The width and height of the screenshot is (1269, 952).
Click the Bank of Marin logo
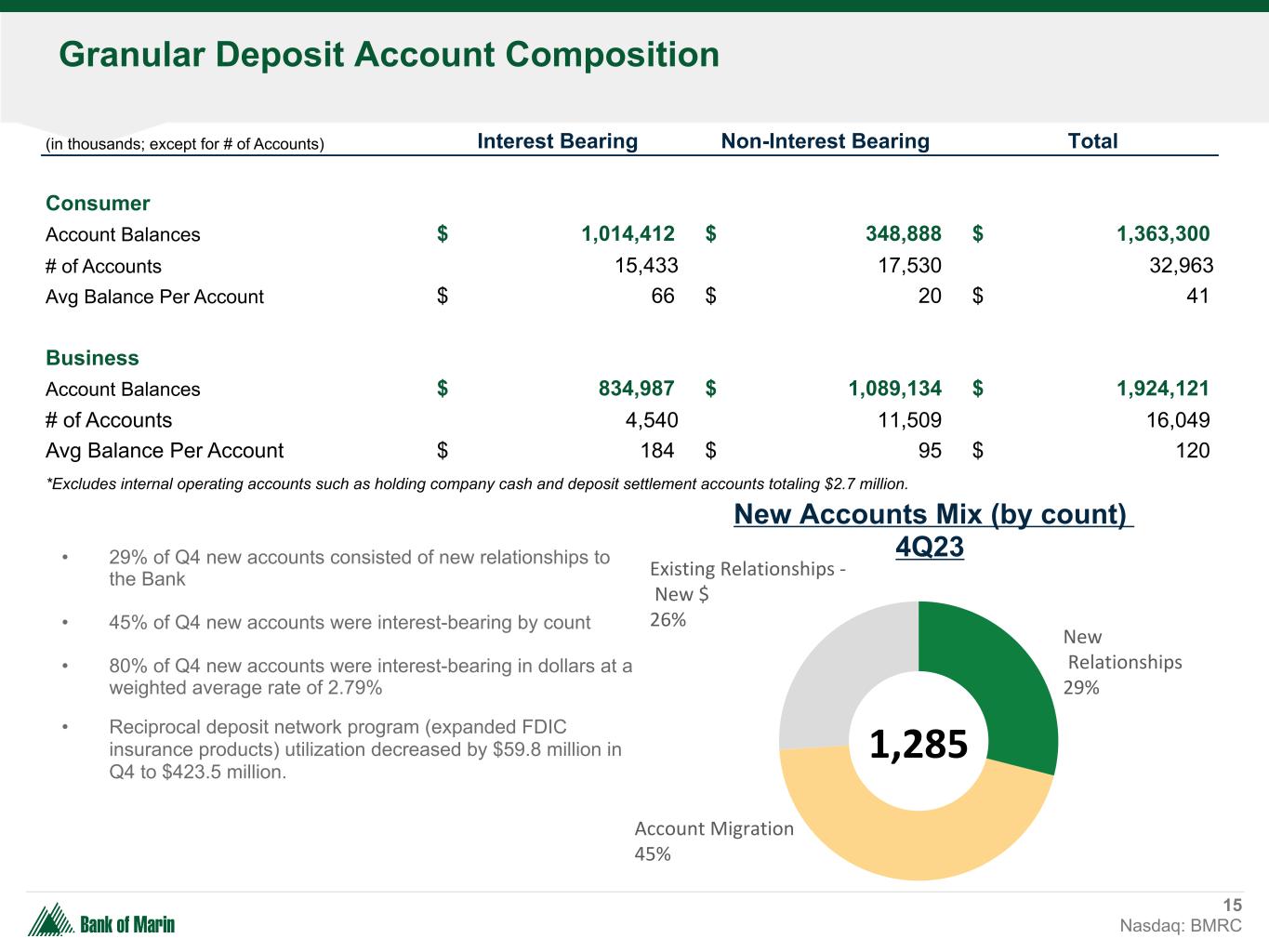point(102,921)
